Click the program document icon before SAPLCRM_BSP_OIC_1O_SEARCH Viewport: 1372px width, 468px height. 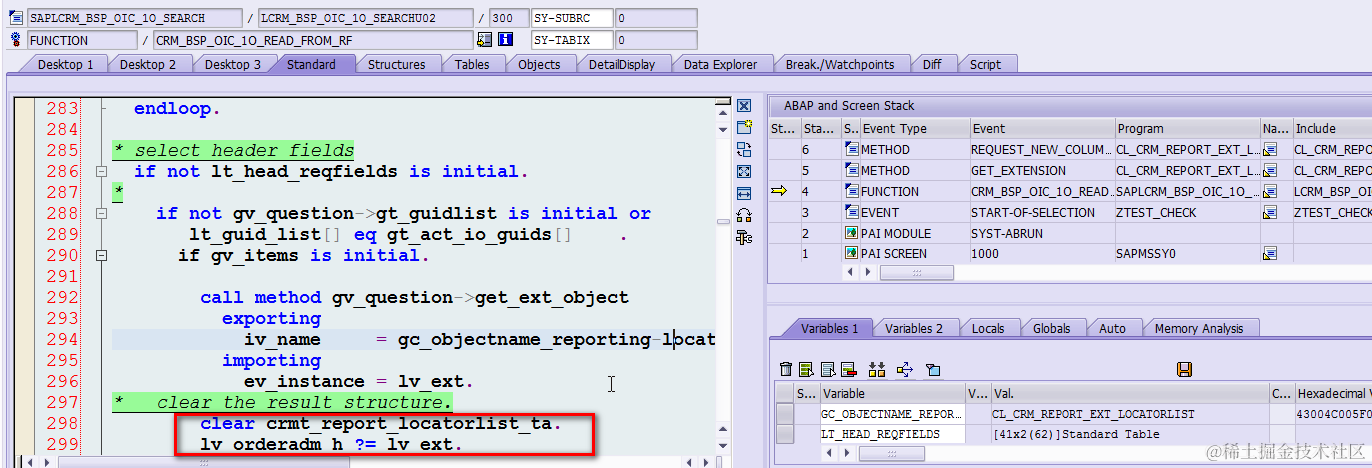pos(15,18)
